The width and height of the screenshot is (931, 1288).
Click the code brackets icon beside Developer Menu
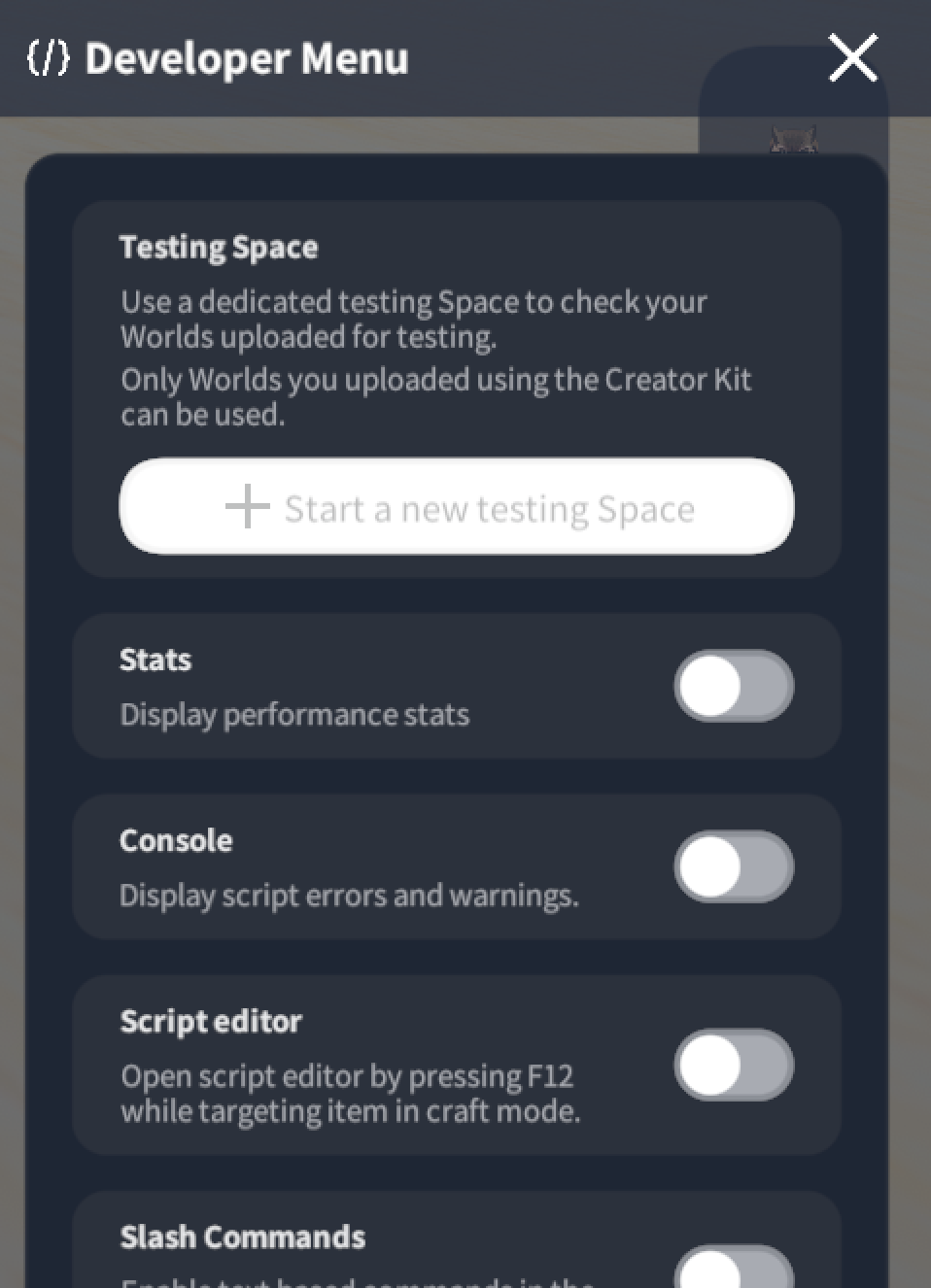[48, 58]
